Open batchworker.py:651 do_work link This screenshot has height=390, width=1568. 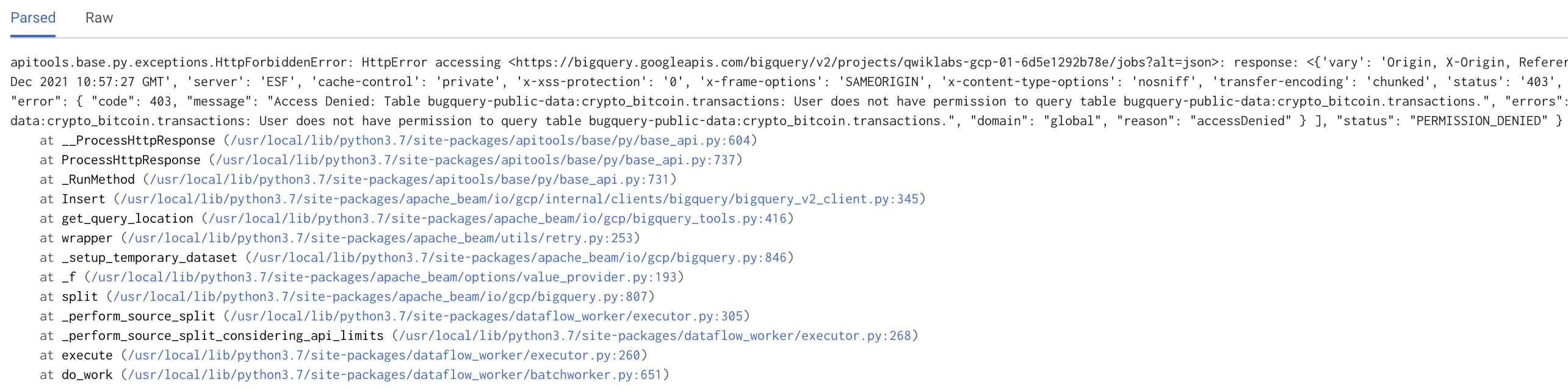pos(395,375)
